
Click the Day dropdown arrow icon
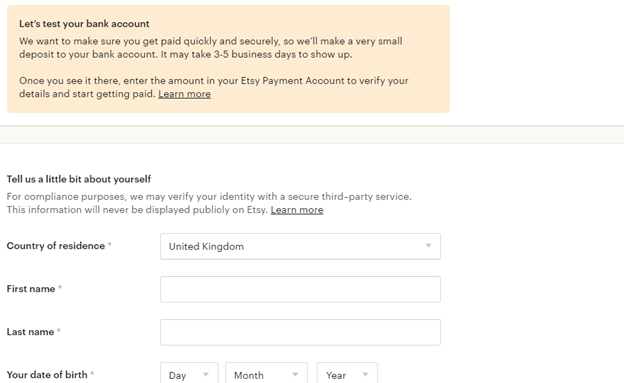click(x=206, y=375)
